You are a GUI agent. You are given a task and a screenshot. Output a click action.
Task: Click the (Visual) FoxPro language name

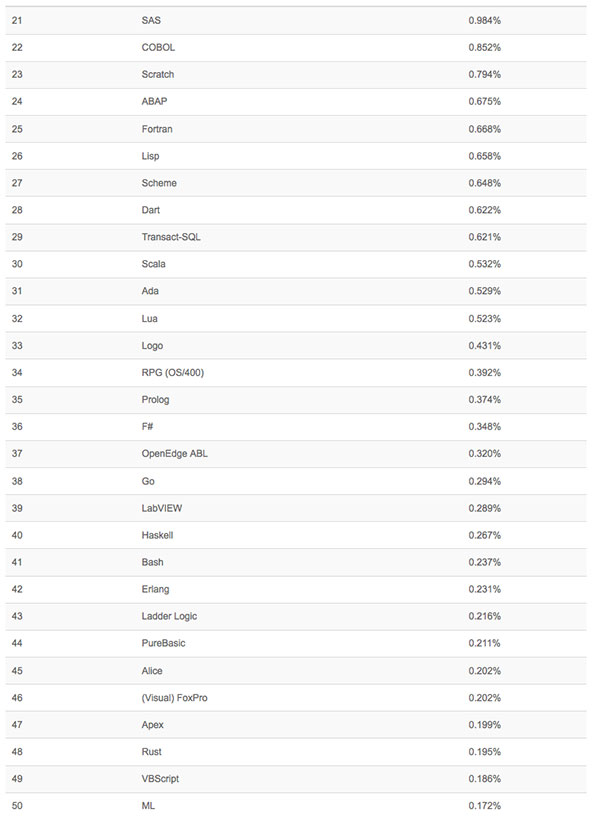(174, 698)
